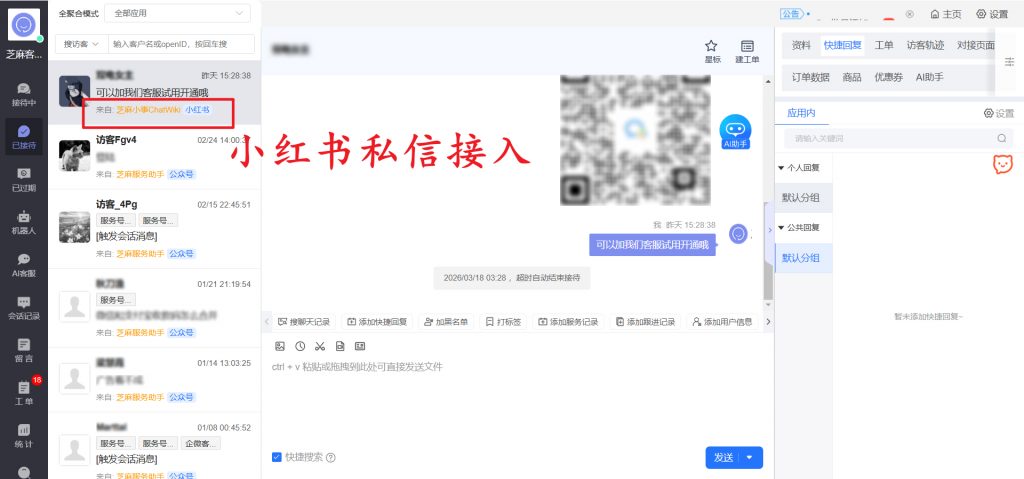Image resolution: width=1024 pixels, height=479 pixels.
Task: Open the 机器人 robot section
Action: click(x=24, y=223)
